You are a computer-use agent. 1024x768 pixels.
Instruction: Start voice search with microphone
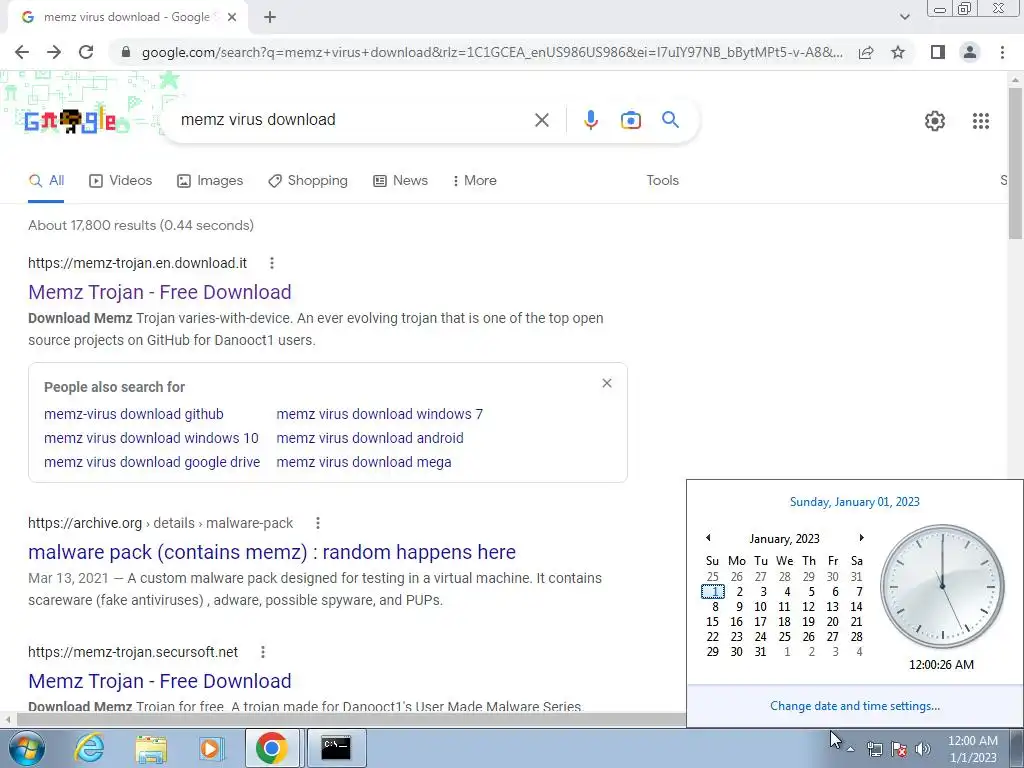[x=590, y=120]
